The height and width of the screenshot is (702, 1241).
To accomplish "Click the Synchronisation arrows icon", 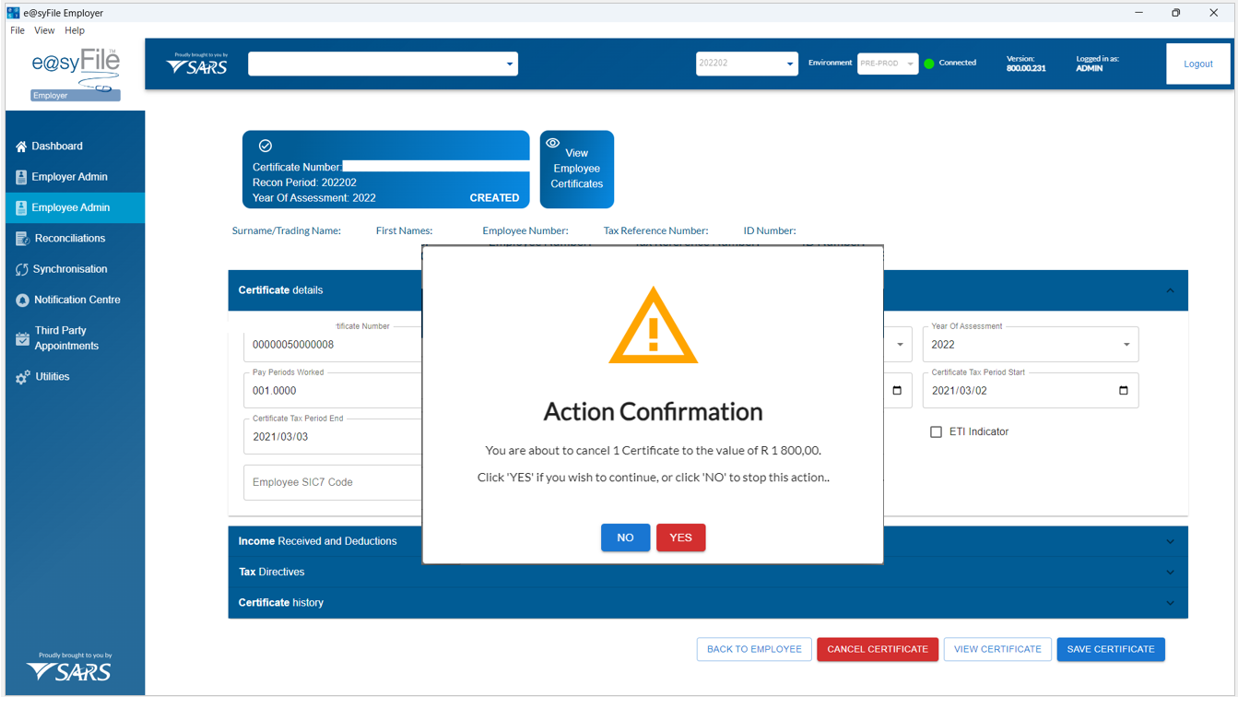I will 22,270.
